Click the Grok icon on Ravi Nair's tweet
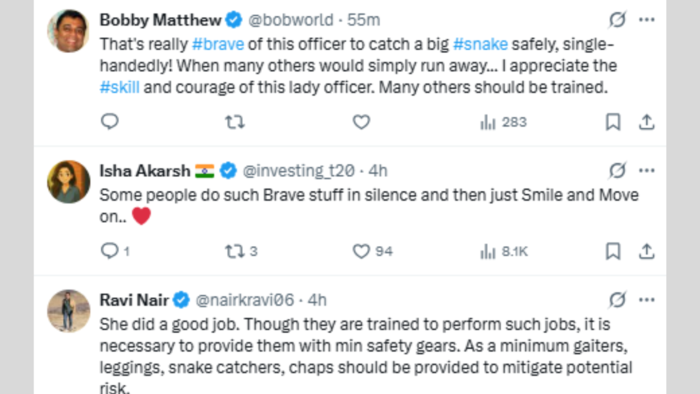 click(617, 300)
